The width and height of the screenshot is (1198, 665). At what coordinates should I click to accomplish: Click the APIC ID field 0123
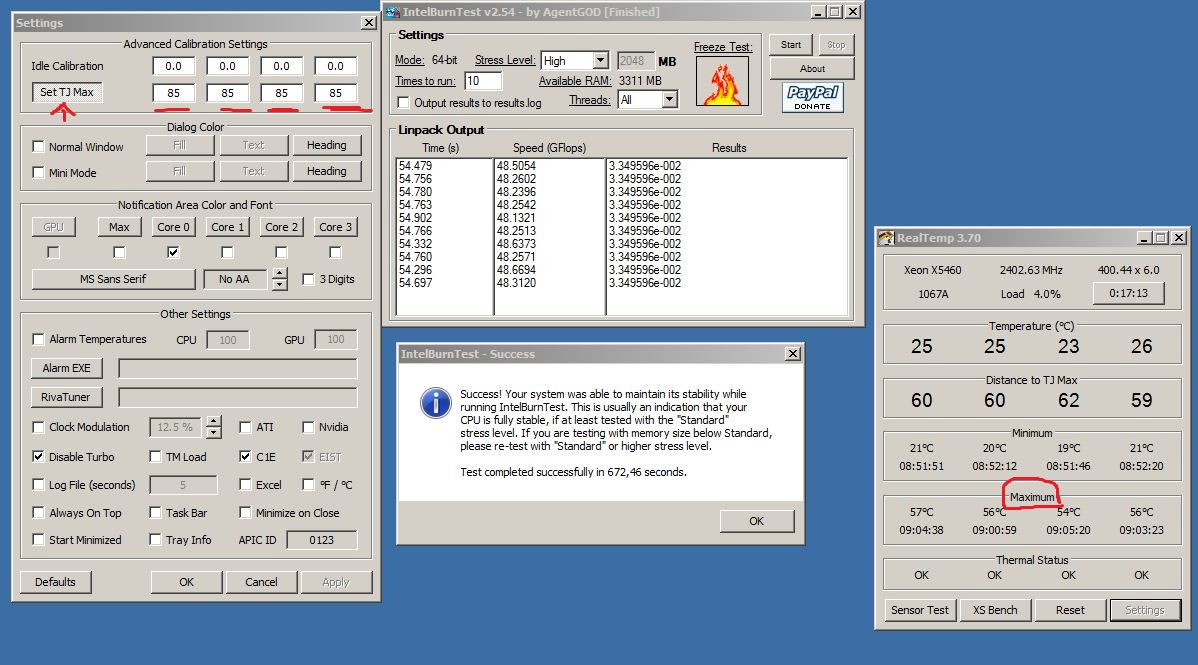click(322, 540)
